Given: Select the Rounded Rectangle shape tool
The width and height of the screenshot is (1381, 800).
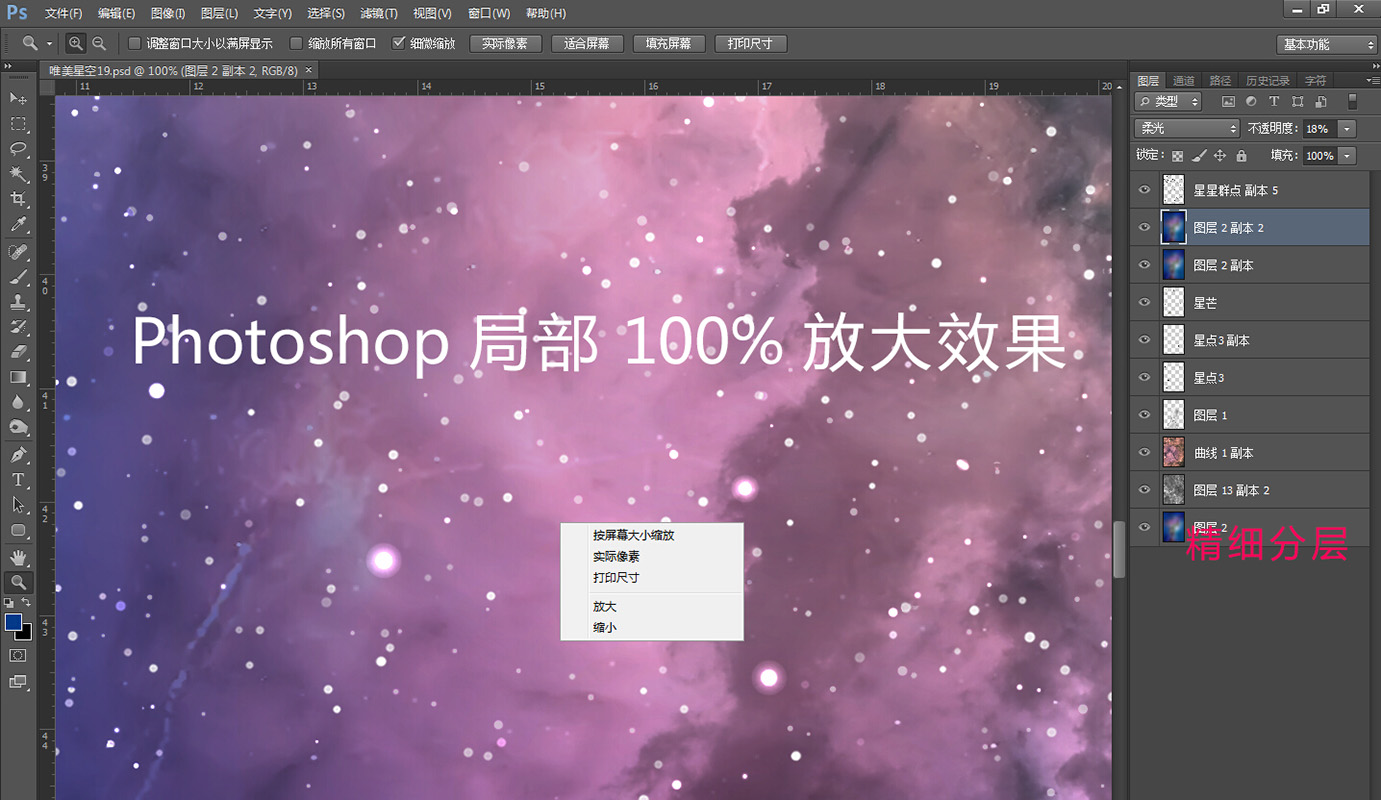Looking at the screenshot, I should point(18,531).
